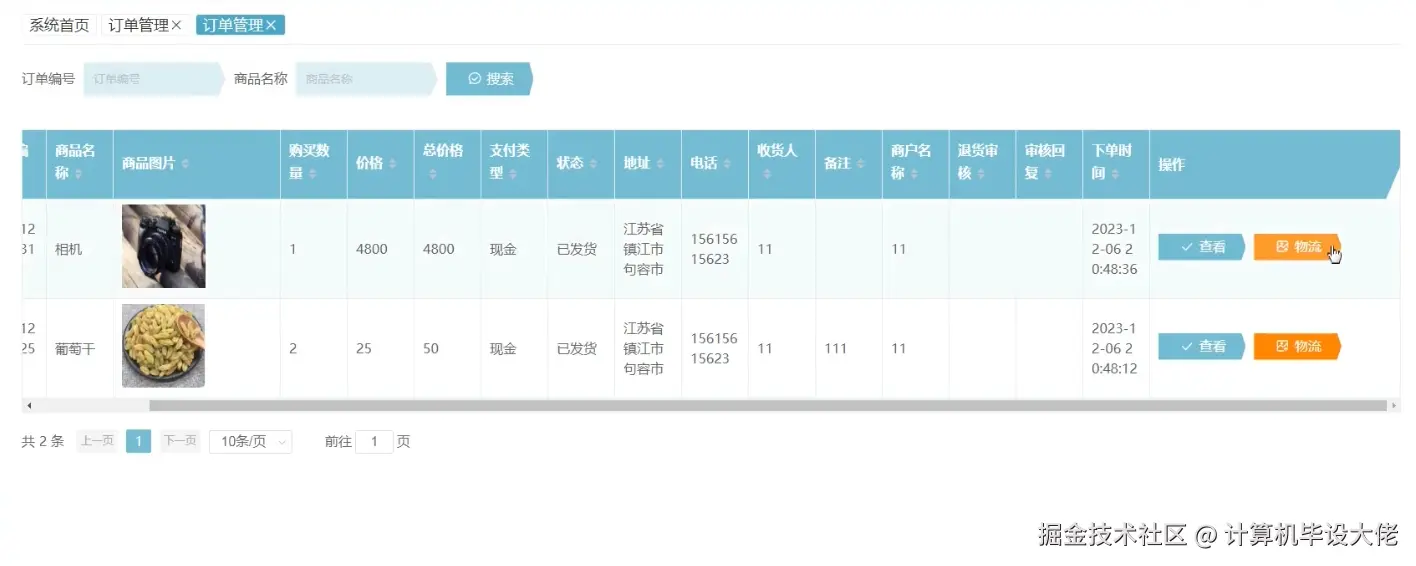Click the order time 2023-12-06 20:48:12
Viewport: 1416px width, 566px height.
click(x=1114, y=349)
